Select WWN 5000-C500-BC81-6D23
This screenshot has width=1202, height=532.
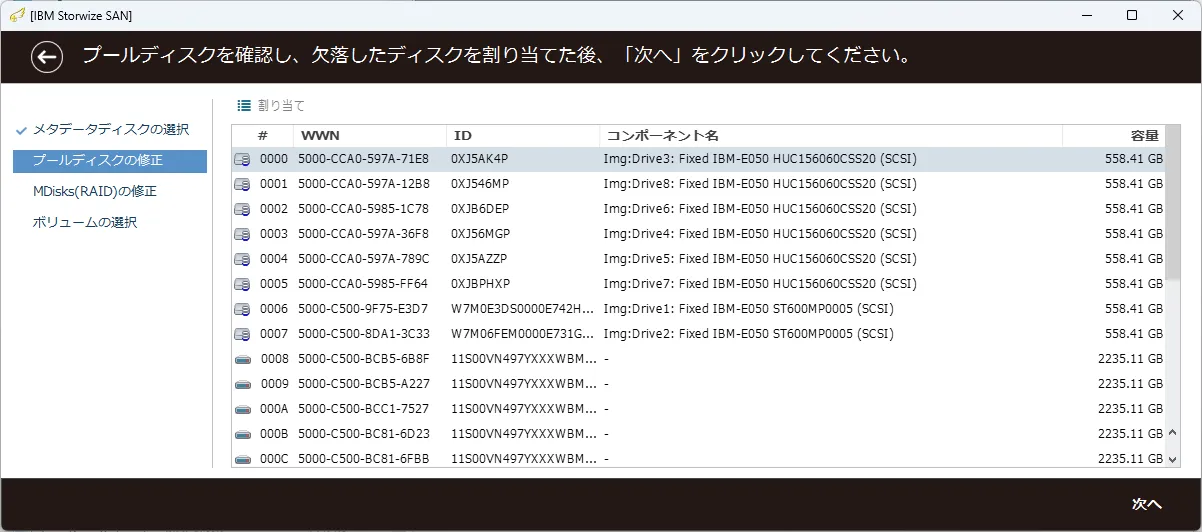pos(363,434)
